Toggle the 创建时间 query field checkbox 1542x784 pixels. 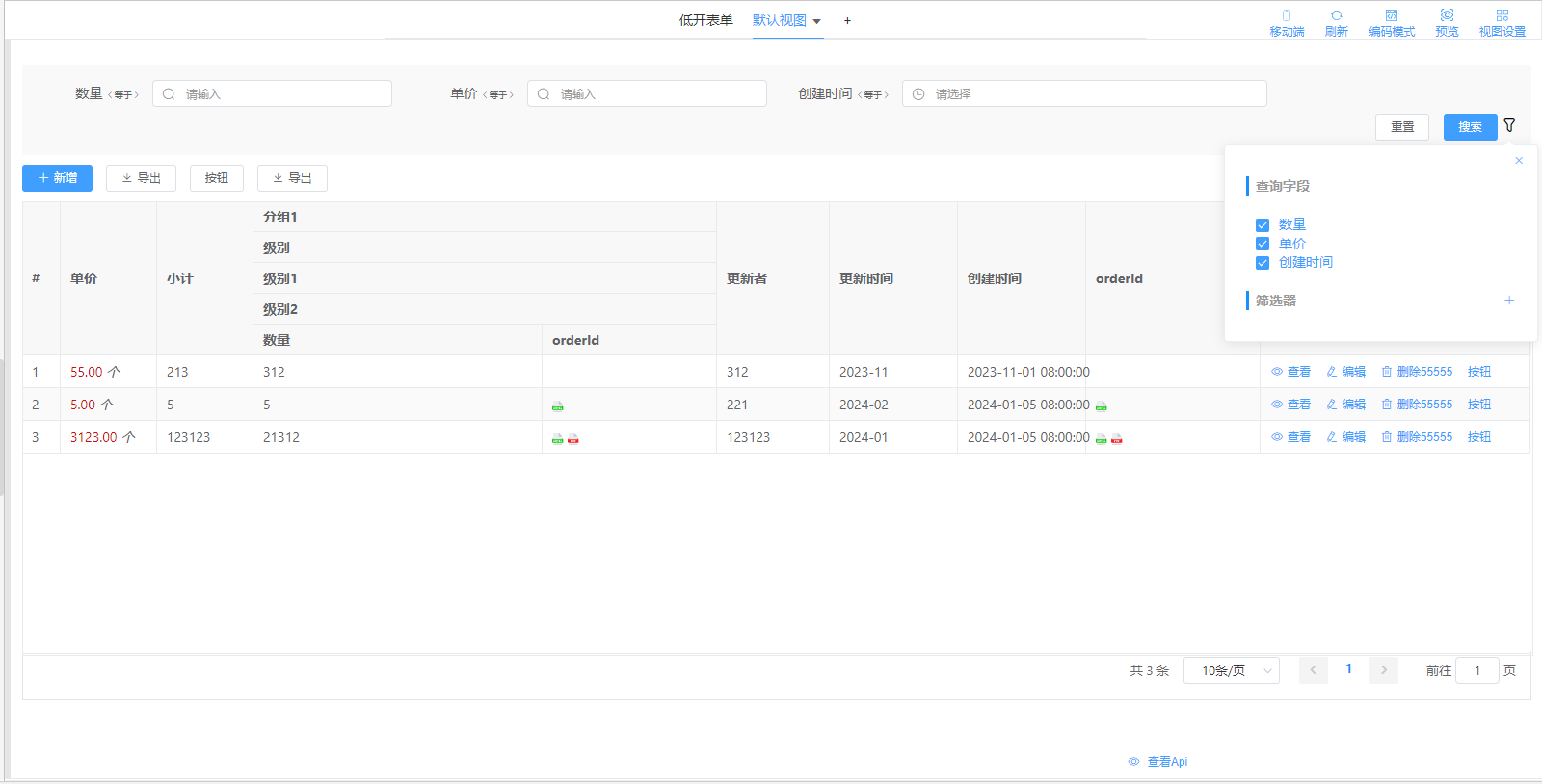pos(1263,263)
